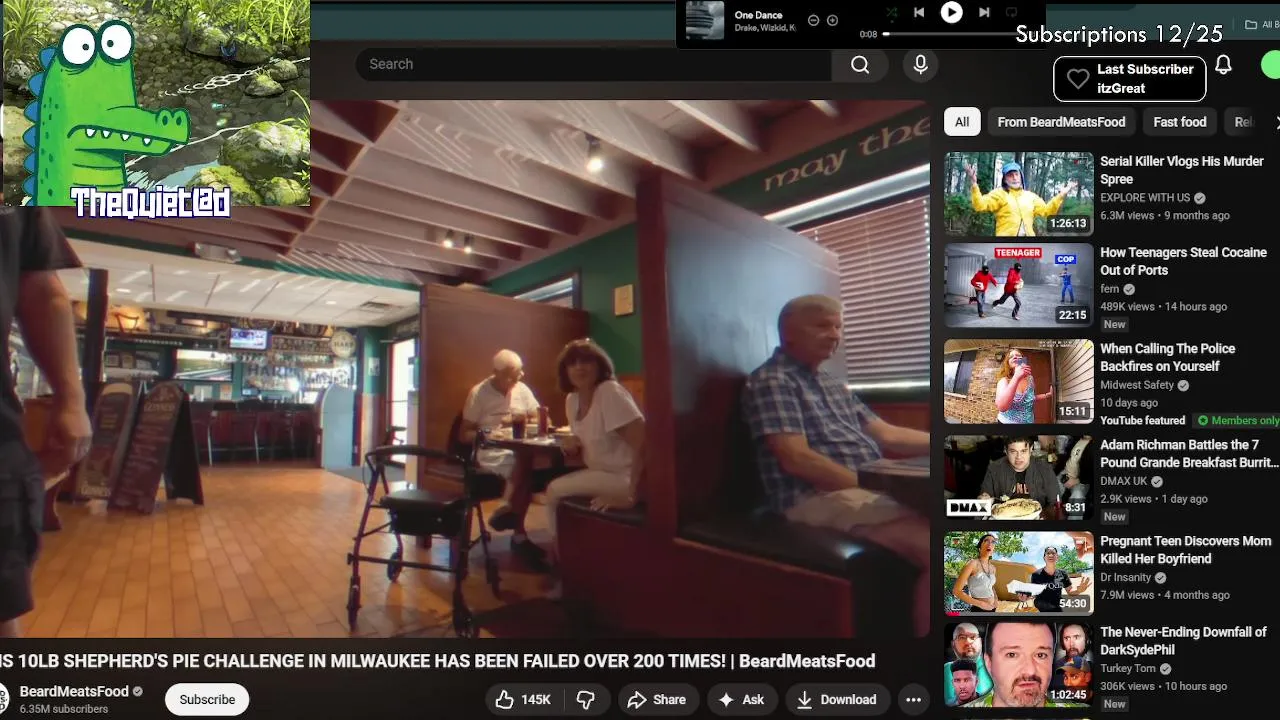The height and width of the screenshot is (720, 1280).
Task: Open The Never-Ending Downfall of DarkSydePhil thumbnail
Action: tap(1019, 664)
